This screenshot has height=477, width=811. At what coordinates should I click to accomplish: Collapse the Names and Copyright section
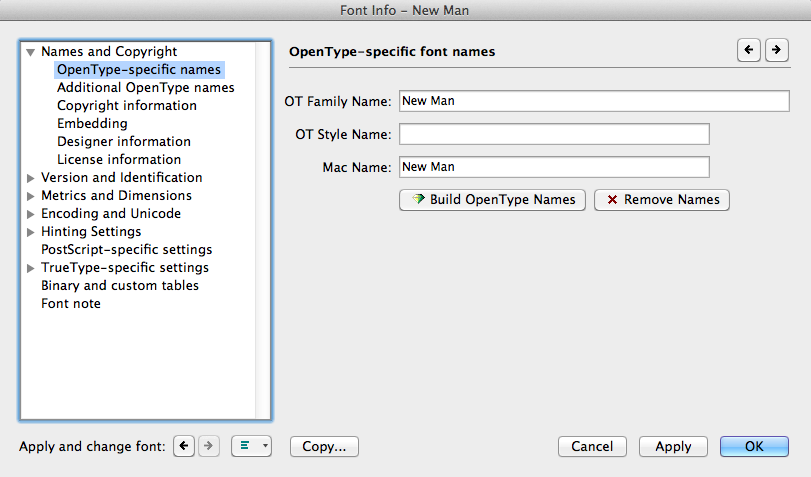(x=31, y=52)
